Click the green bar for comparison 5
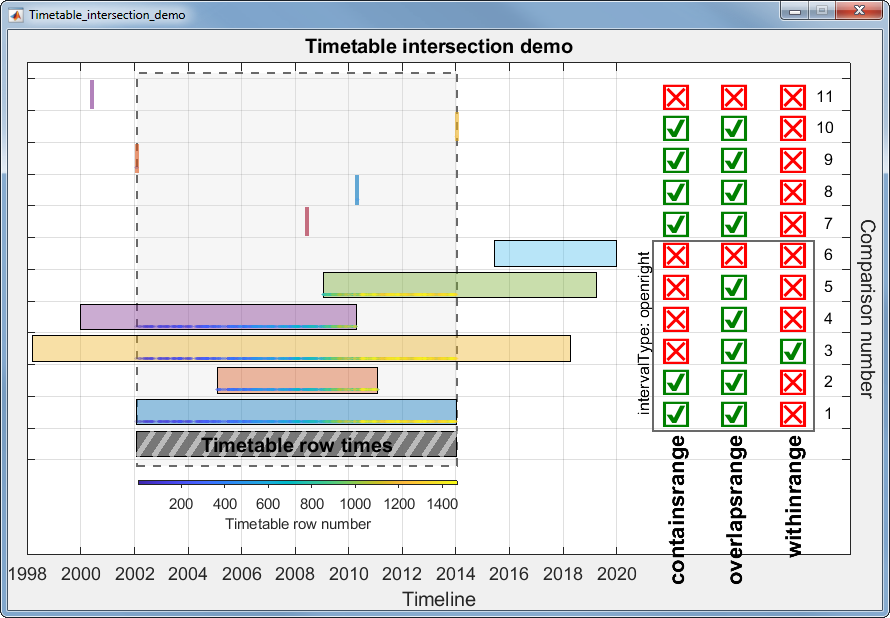 pos(459,284)
